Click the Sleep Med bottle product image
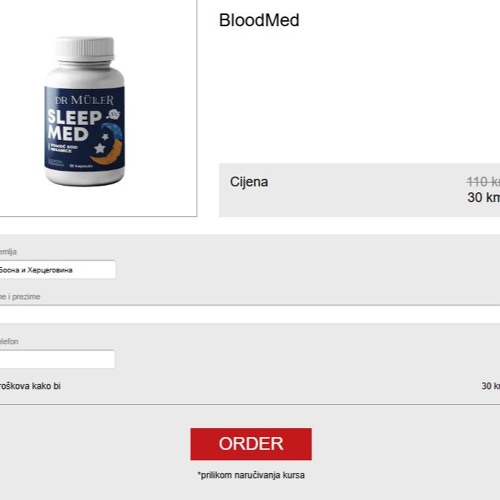This screenshot has height=500, width=500. (x=85, y=111)
